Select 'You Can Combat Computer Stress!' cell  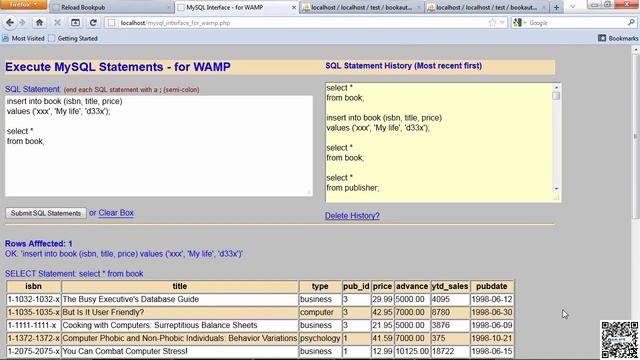180,351
